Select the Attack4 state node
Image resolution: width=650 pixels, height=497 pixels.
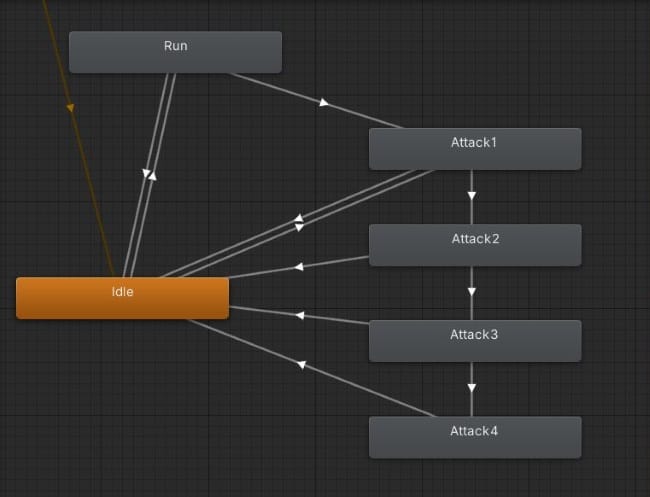point(475,437)
